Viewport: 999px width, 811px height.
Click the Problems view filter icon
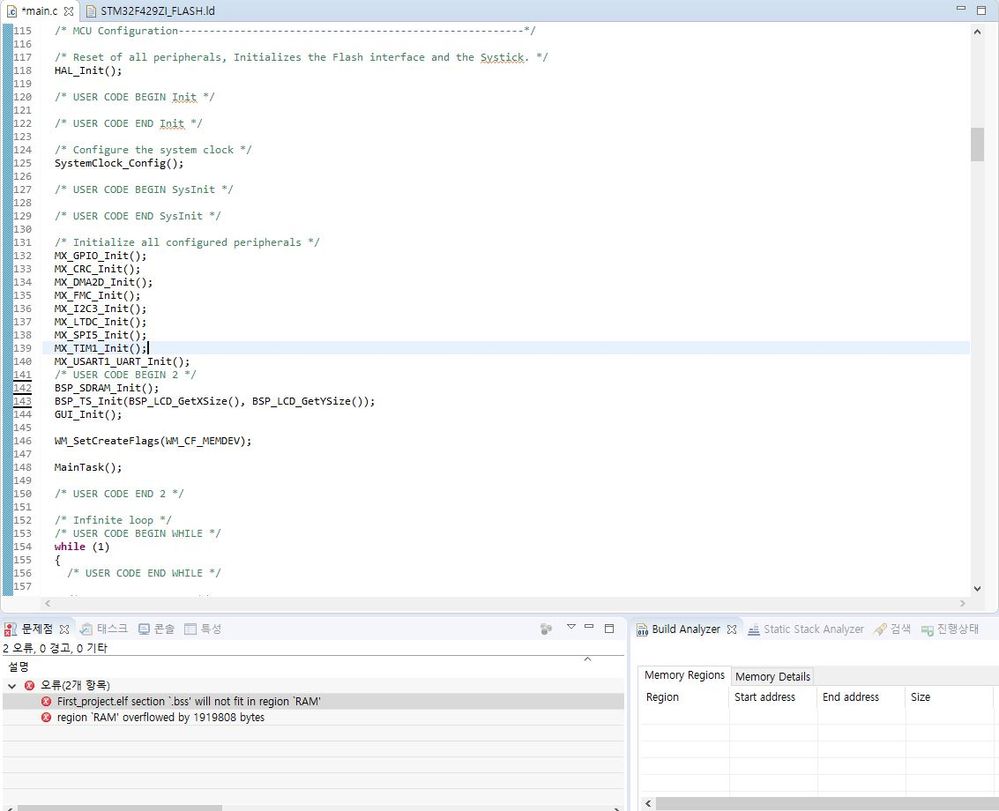point(546,629)
